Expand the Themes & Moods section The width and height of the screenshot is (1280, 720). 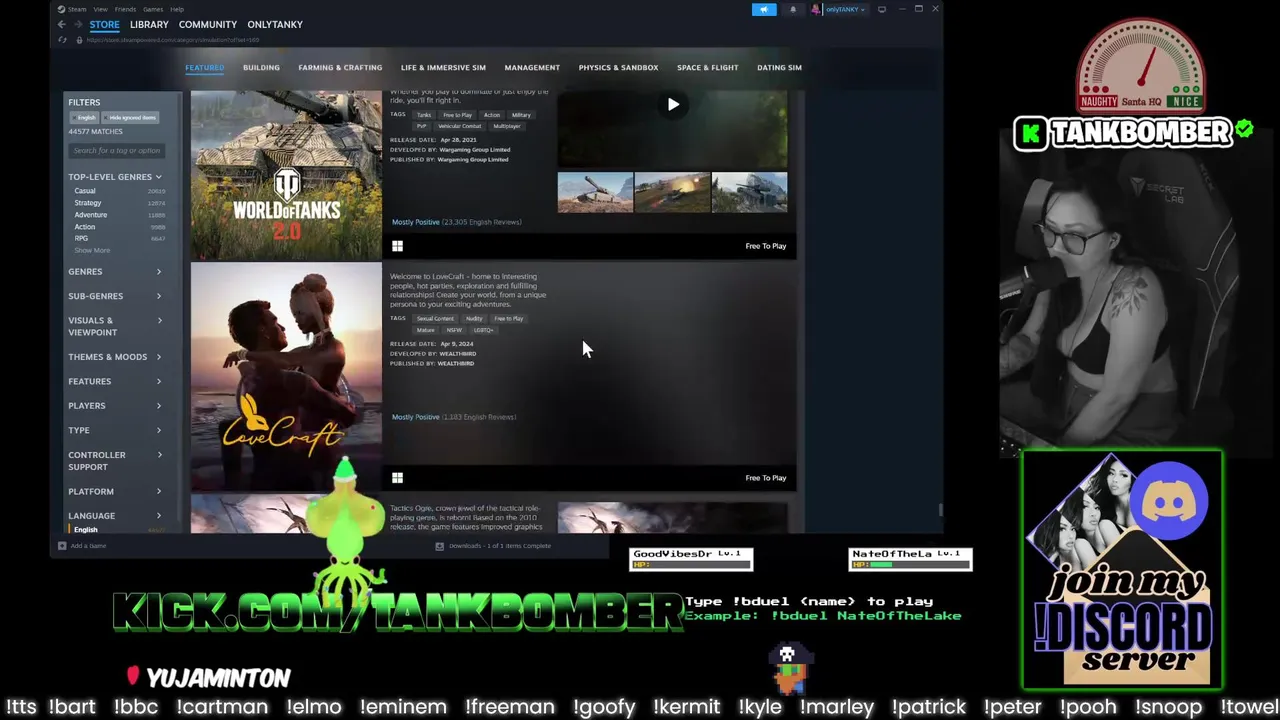pyautogui.click(x=115, y=357)
